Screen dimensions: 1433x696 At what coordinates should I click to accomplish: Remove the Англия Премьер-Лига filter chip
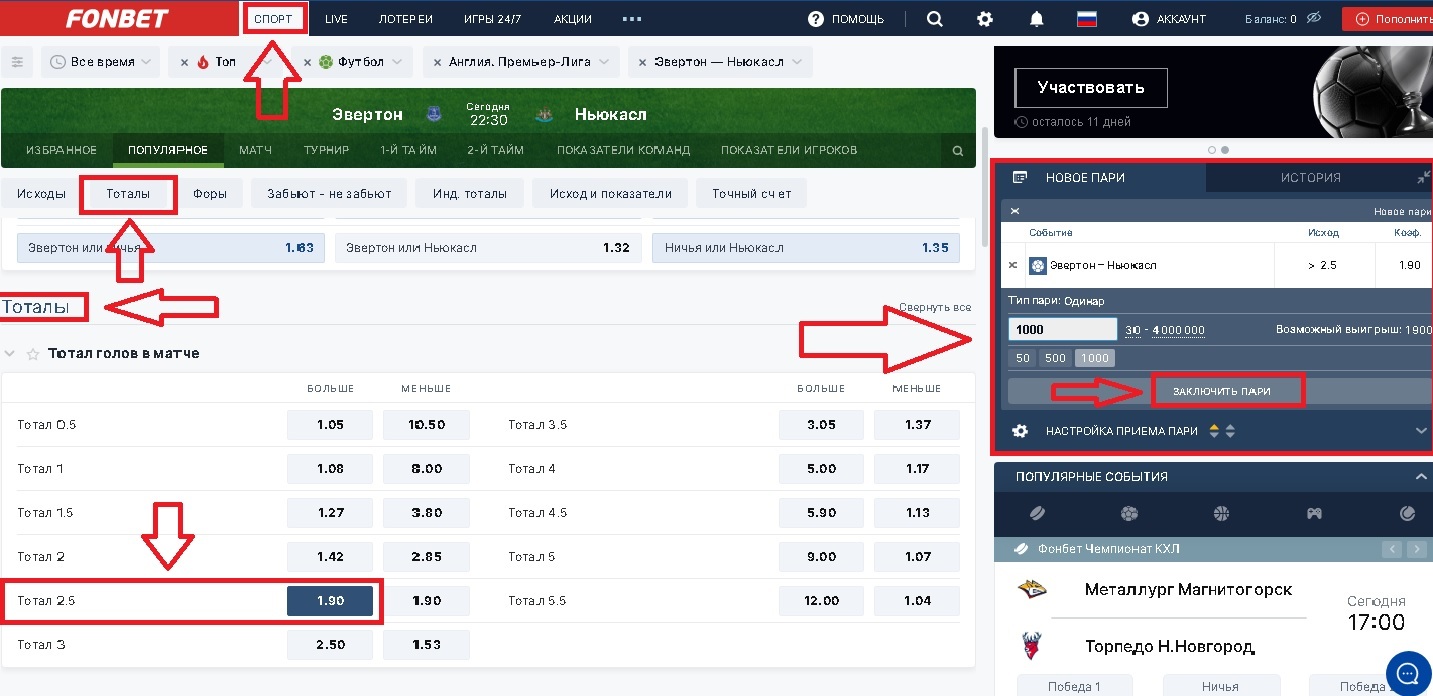coord(436,62)
